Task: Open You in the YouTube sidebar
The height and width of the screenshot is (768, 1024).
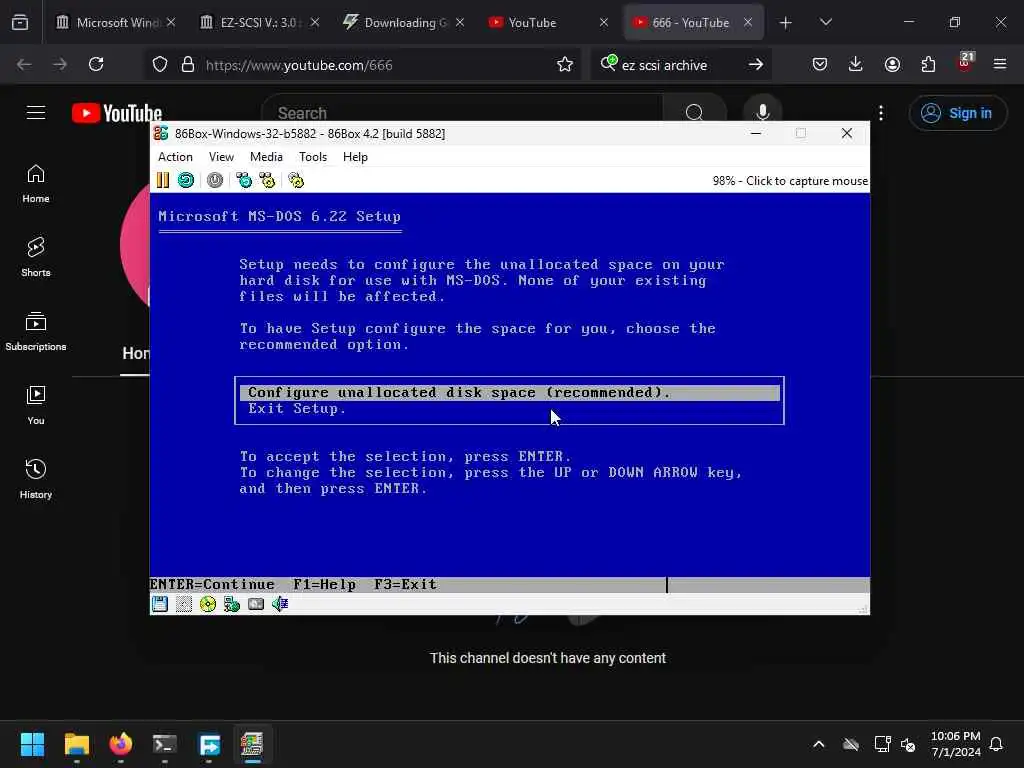Action: 36,405
